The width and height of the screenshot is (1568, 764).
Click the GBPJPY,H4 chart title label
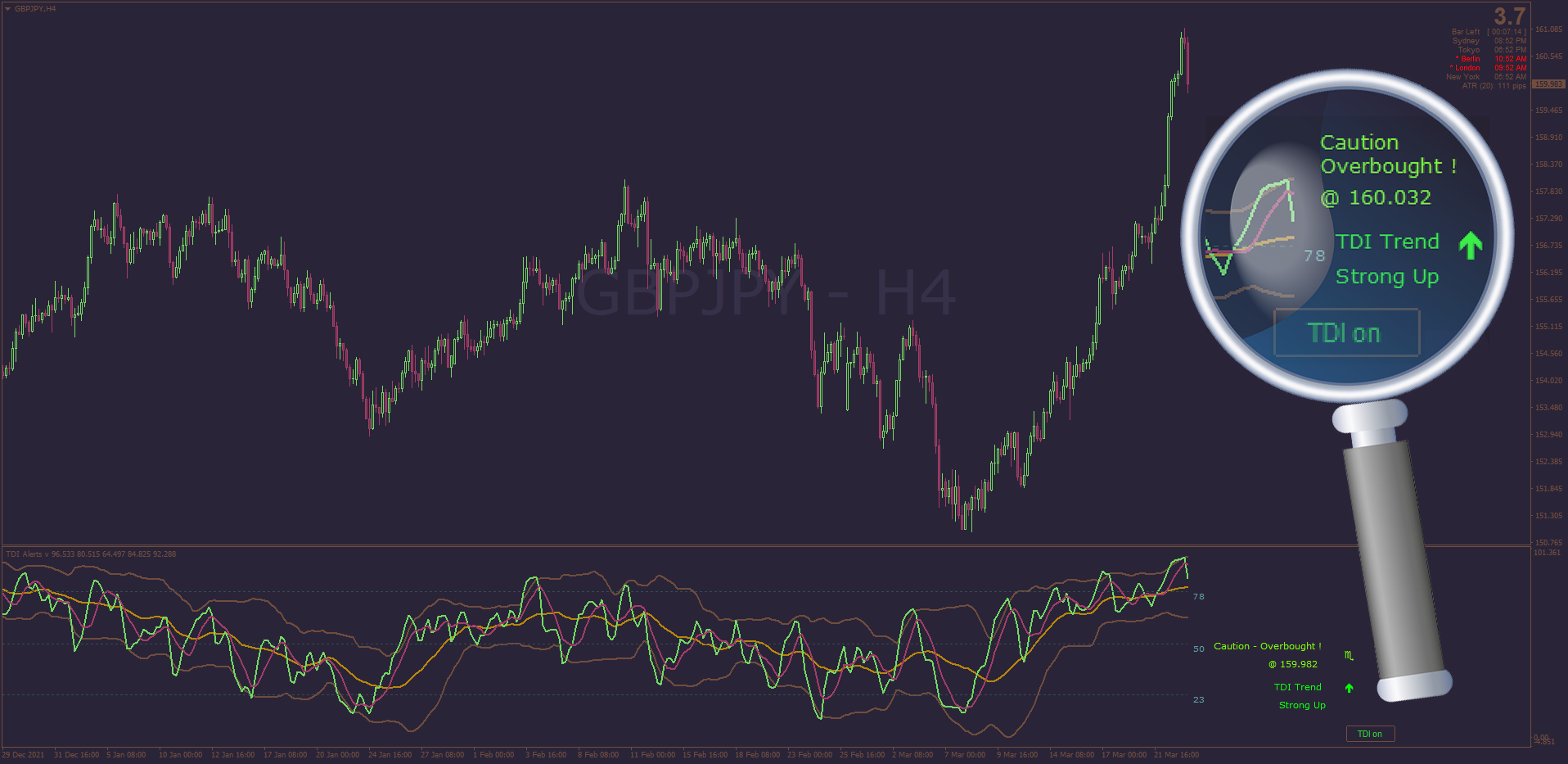pos(35,9)
